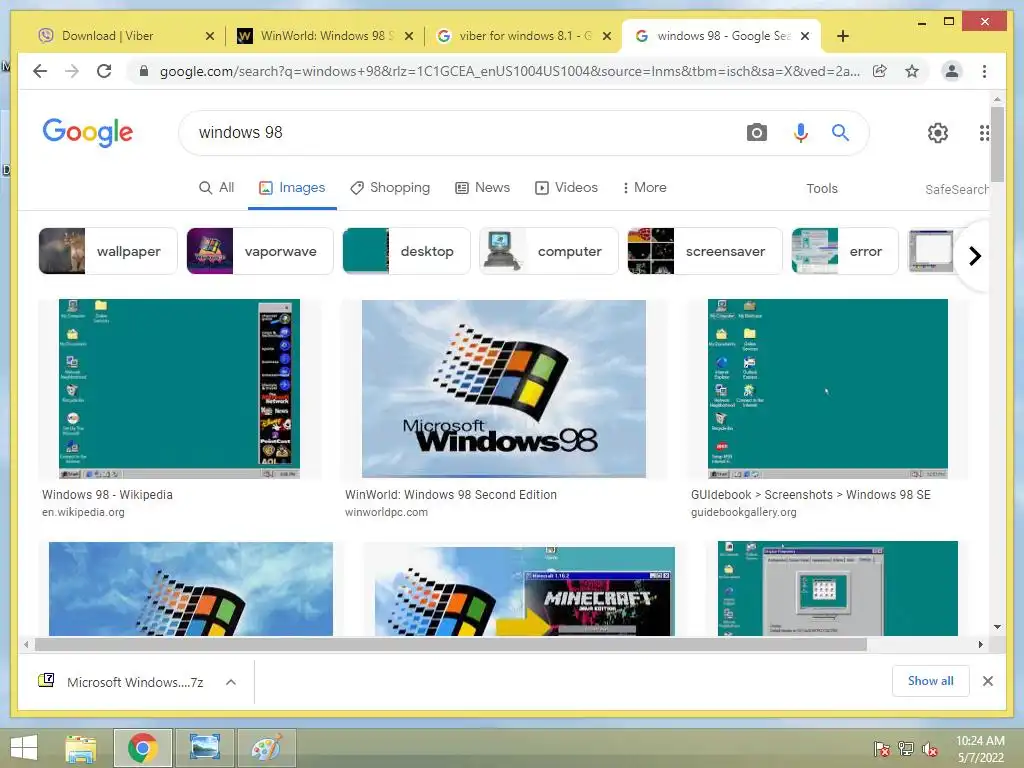Close the viber for windows 8.1 tab

click(x=607, y=36)
